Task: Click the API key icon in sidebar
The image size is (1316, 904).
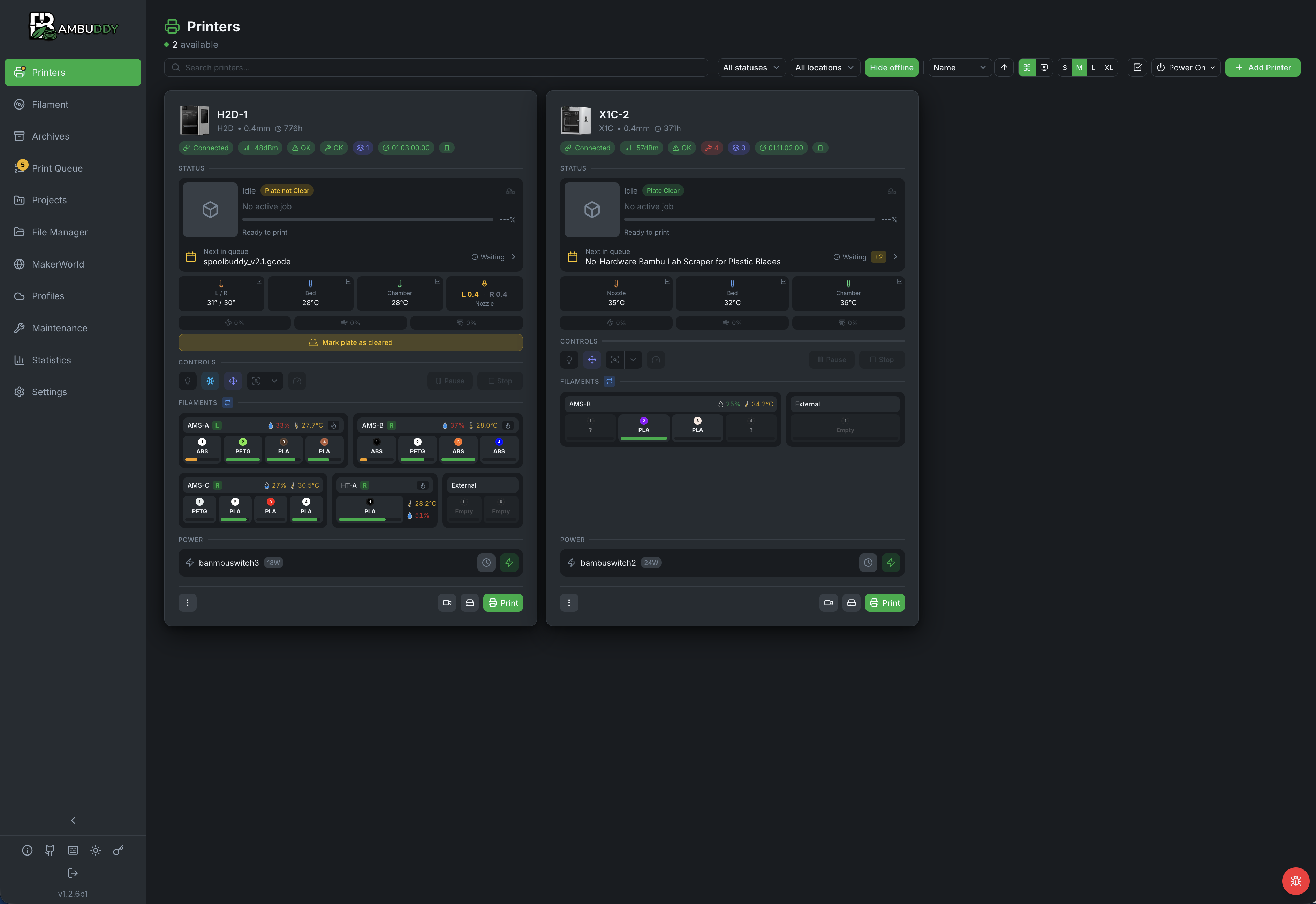Action: coord(118,850)
